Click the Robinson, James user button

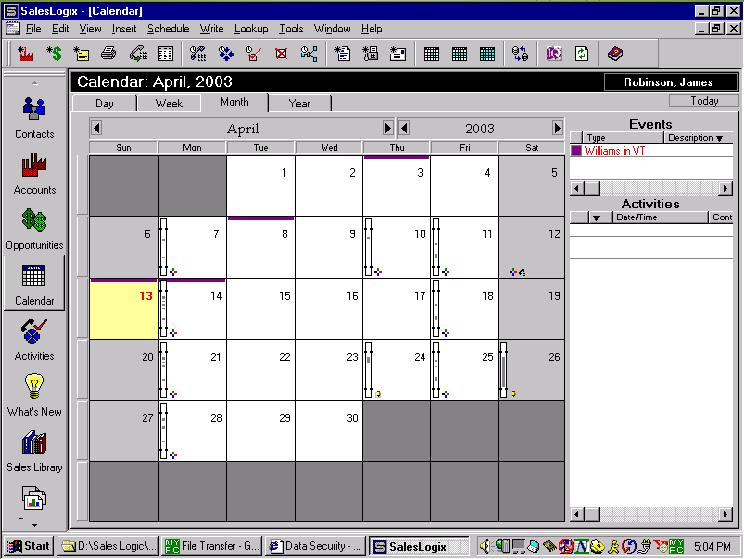(x=670, y=82)
